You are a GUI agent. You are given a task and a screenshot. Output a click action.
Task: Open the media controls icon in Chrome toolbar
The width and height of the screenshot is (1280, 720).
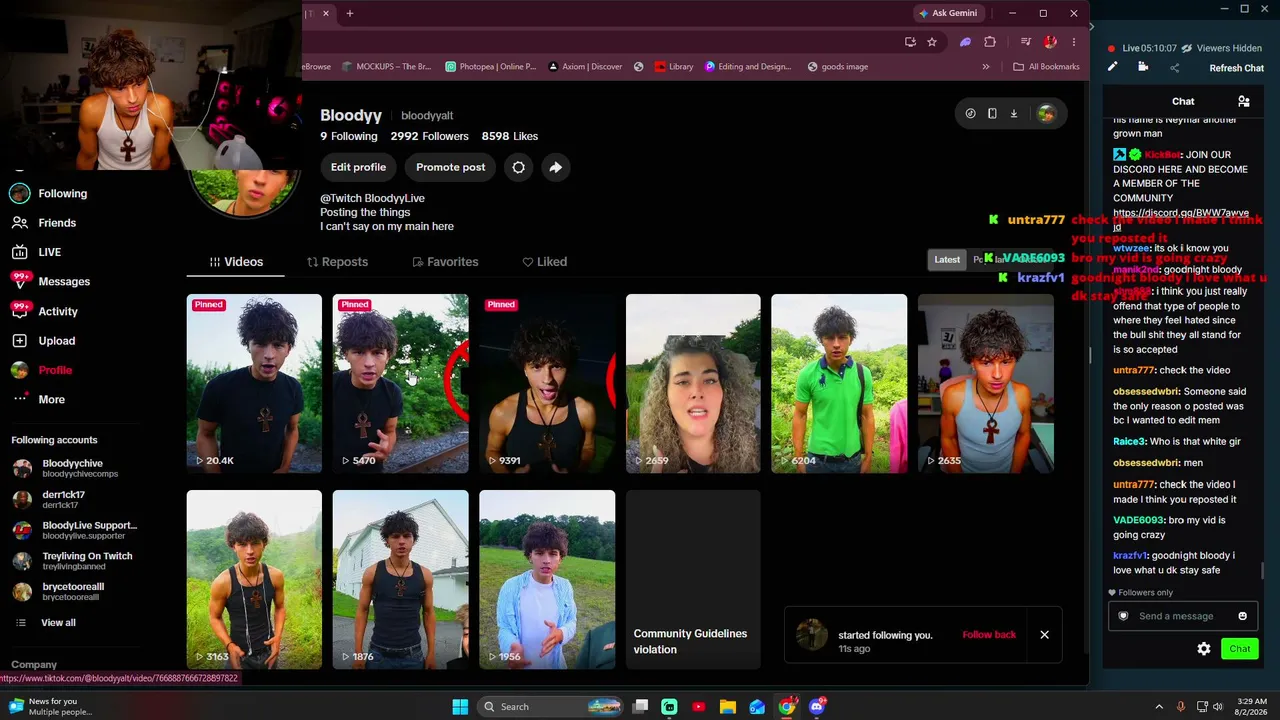pos(1025,42)
